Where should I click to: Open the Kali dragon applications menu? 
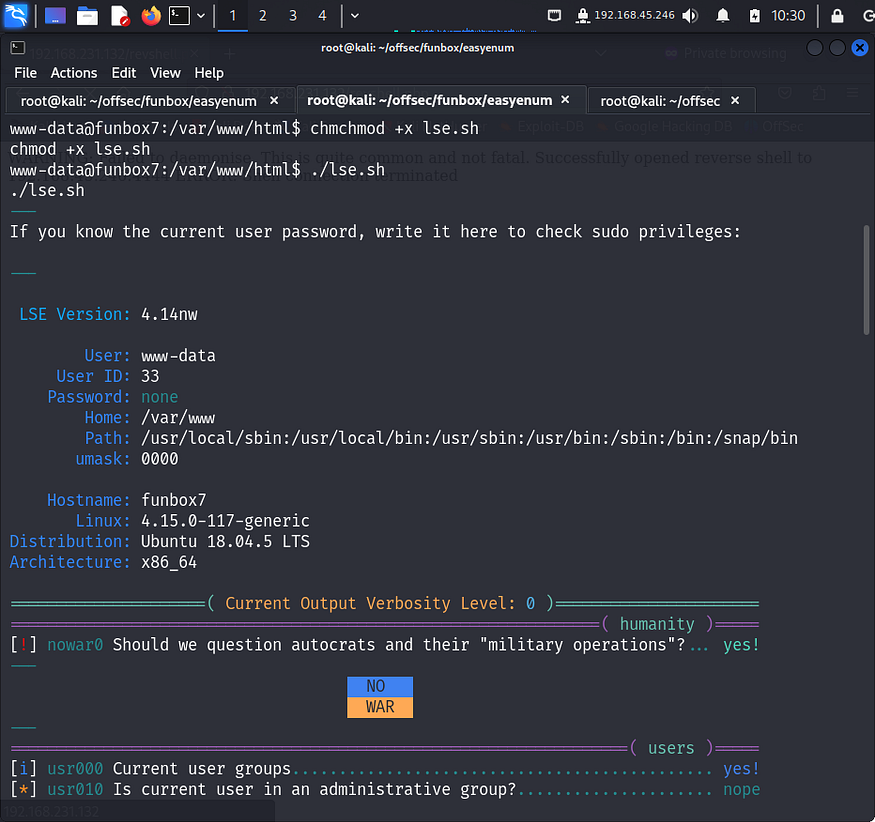pyautogui.click(x=15, y=15)
